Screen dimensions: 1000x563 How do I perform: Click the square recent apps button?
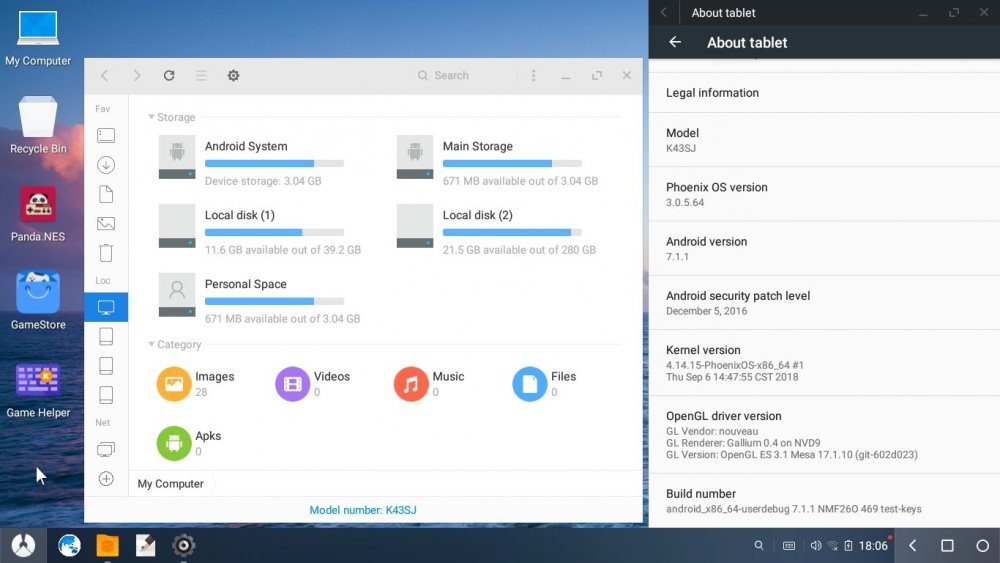pos(947,545)
